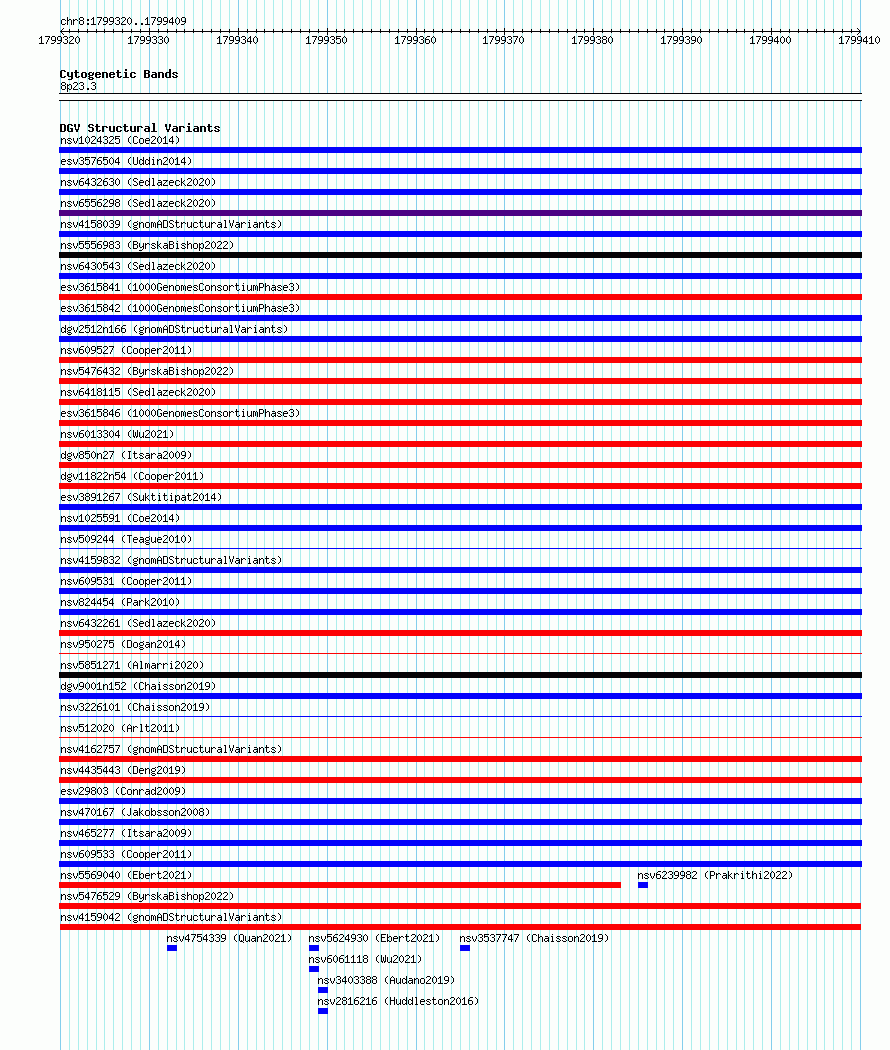Click small blue marker under nsv3537747
Image resolution: width=890 pixels, height=1050 pixels.
(x=465, y=948)
